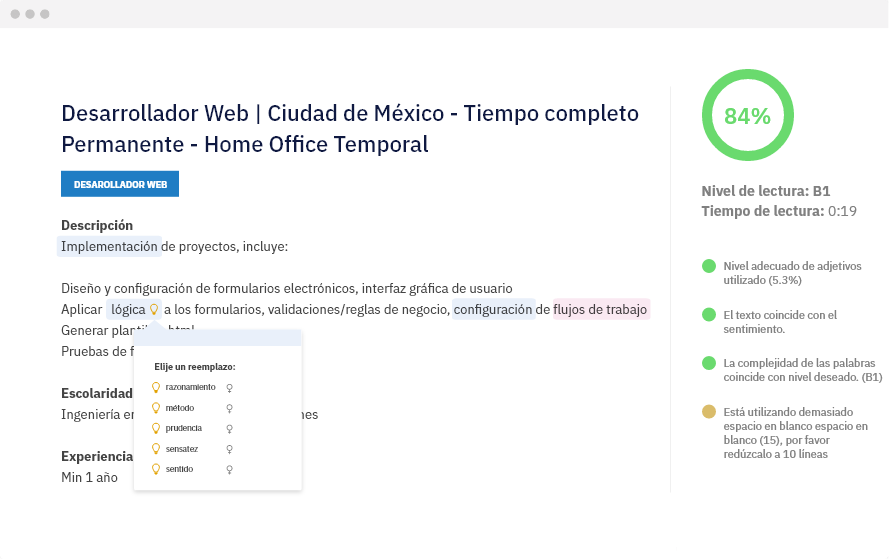Click the gender symbol icon in prudencia row
The height and width of the screenshot is (559, 889).
tap(230, 429)
